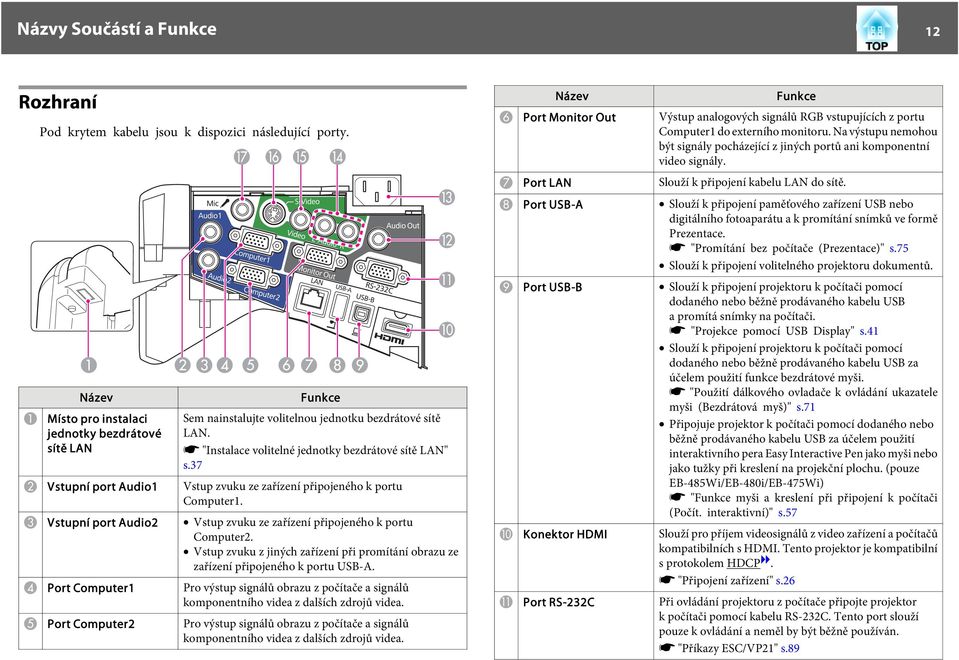
Task: Click the Mic jack in the diagram
Action: coord(242,208)
